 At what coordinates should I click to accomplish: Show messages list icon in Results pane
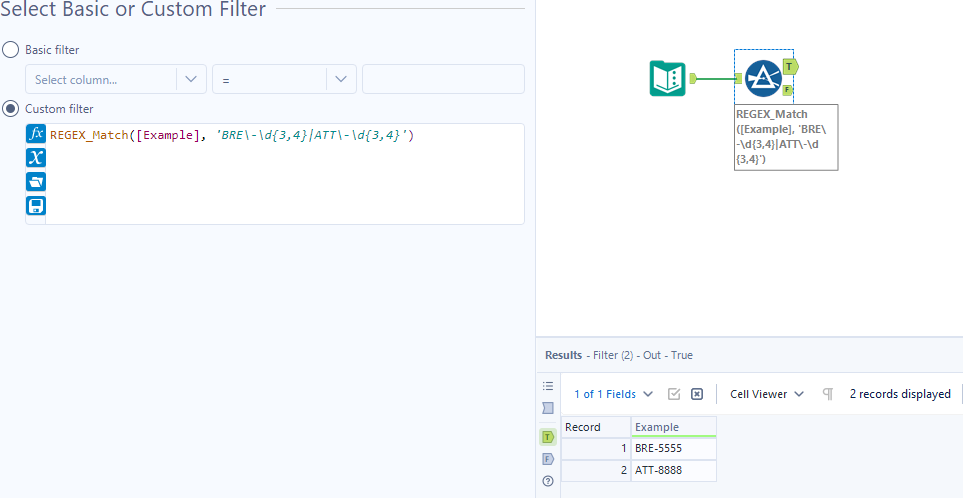(x=548, y=386)
